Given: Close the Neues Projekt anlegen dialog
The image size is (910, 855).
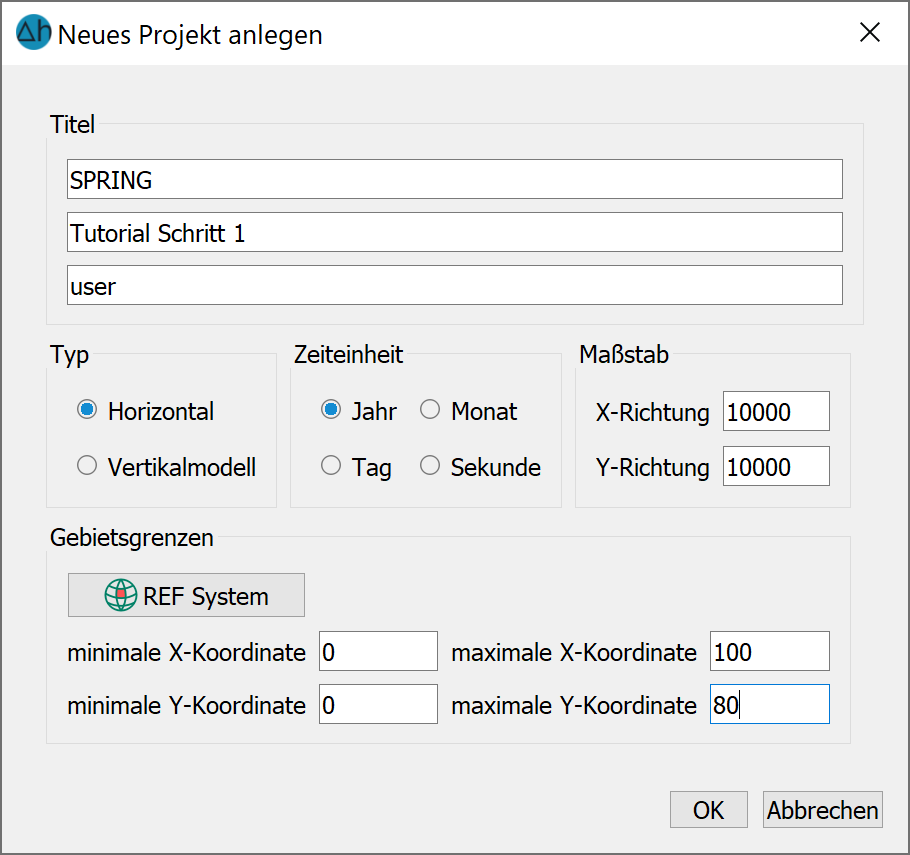Looking at the screenshot, I should [x=869, y=33].
